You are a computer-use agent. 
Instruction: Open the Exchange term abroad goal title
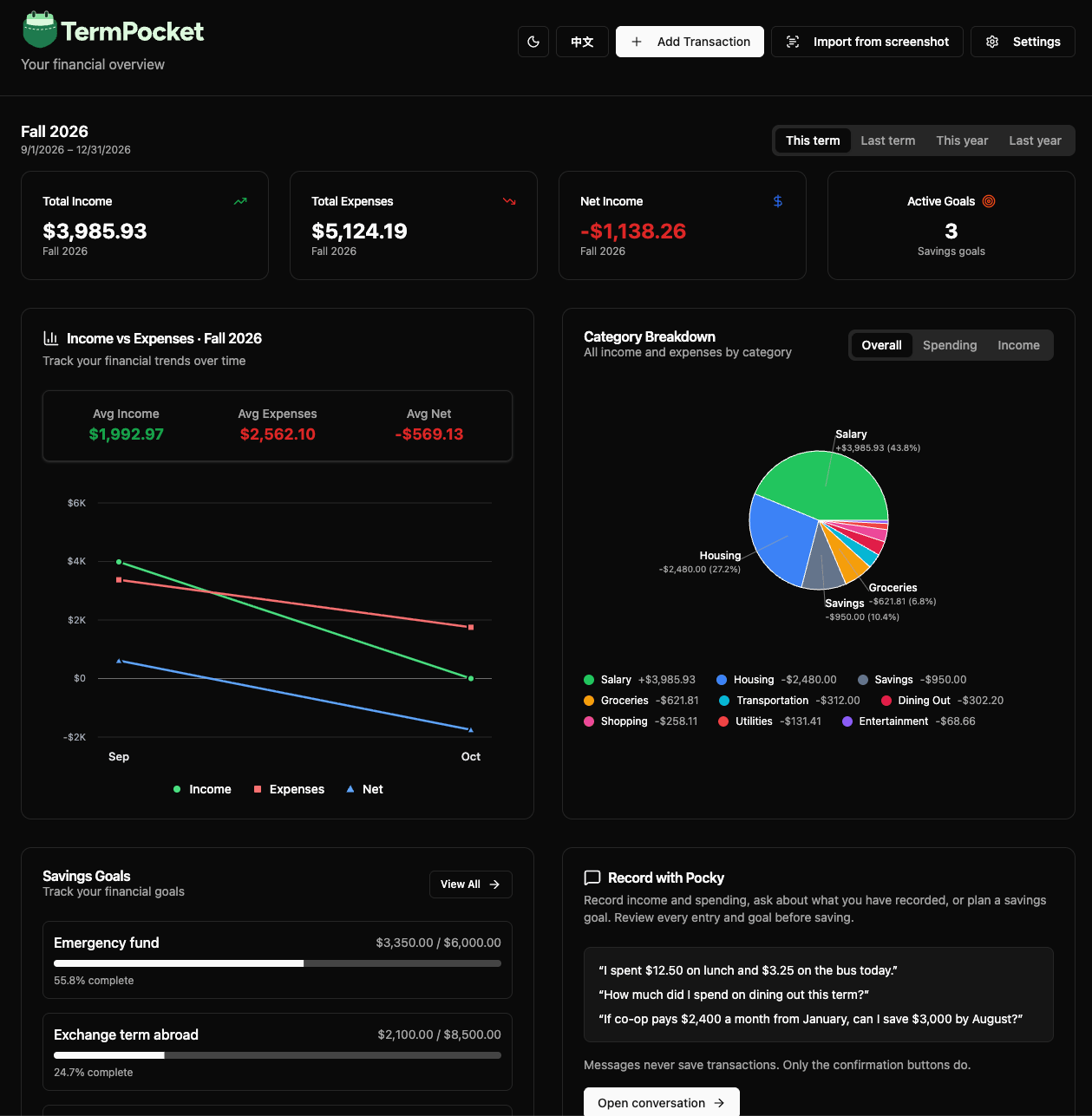126,1034
